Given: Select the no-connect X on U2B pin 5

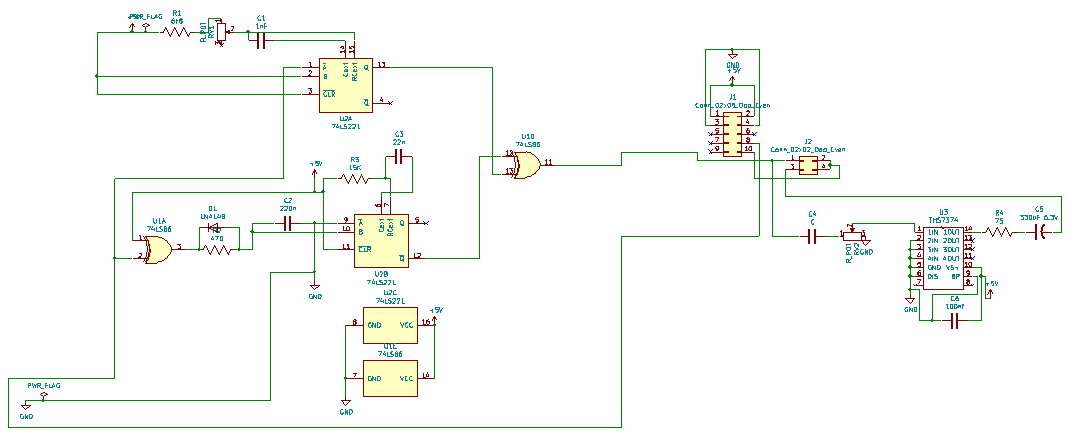Looking at the screenshot, I should (x=425, y=223).
